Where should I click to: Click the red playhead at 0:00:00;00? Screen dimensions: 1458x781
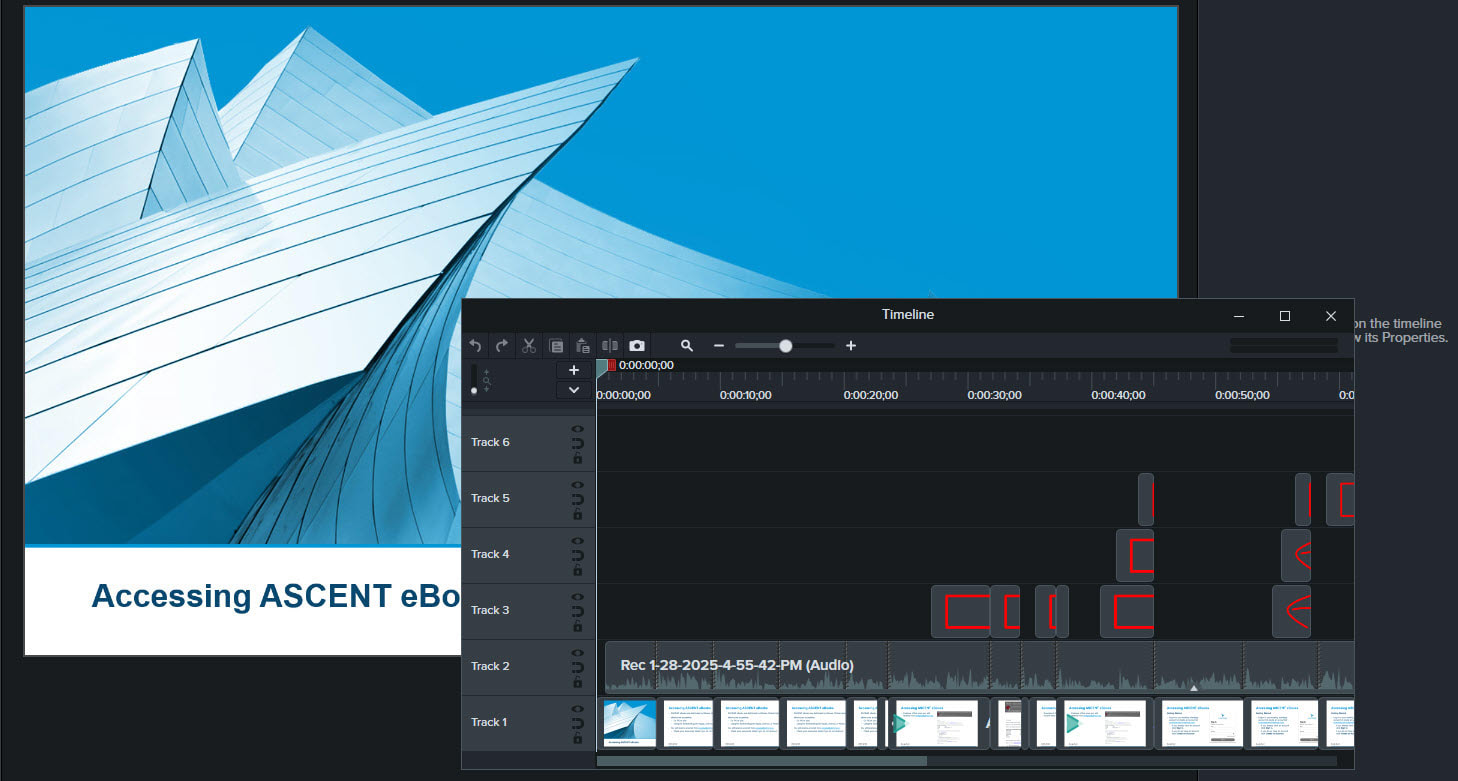coord(611,365)
